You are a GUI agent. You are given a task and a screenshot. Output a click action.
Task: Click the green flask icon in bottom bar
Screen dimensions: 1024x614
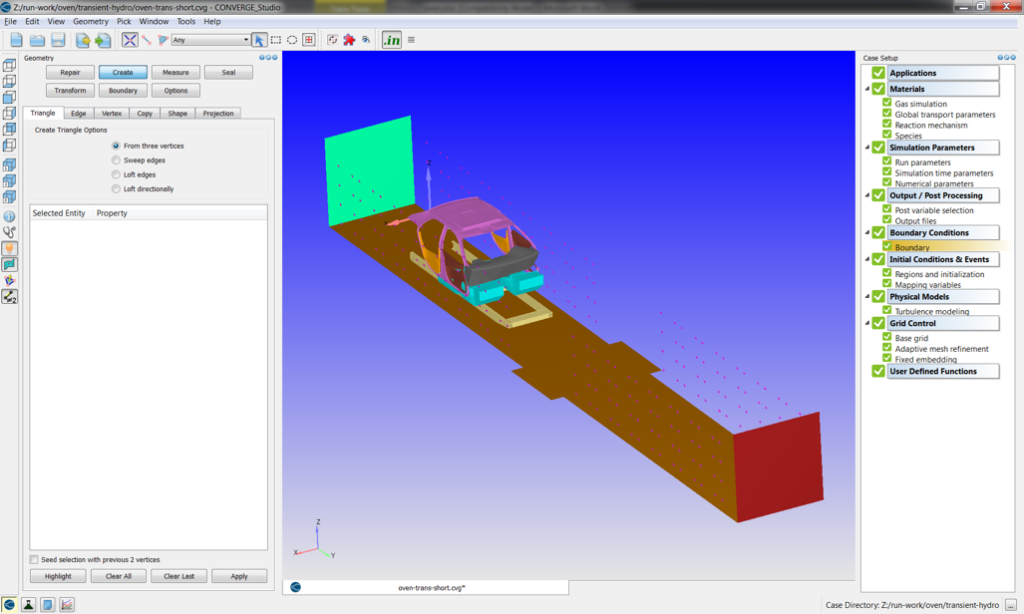click(28, 605)
